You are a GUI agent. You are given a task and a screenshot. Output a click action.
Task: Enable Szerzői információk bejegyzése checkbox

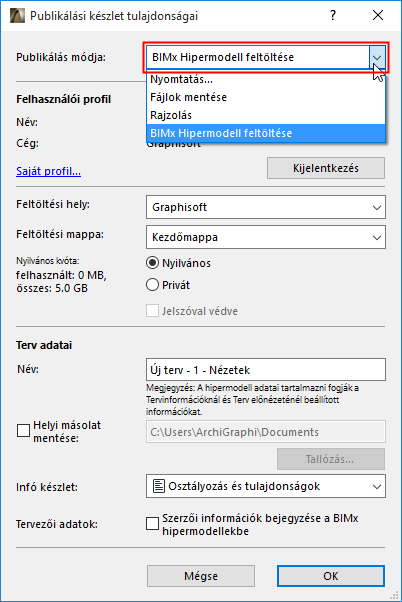click(152, 523)
